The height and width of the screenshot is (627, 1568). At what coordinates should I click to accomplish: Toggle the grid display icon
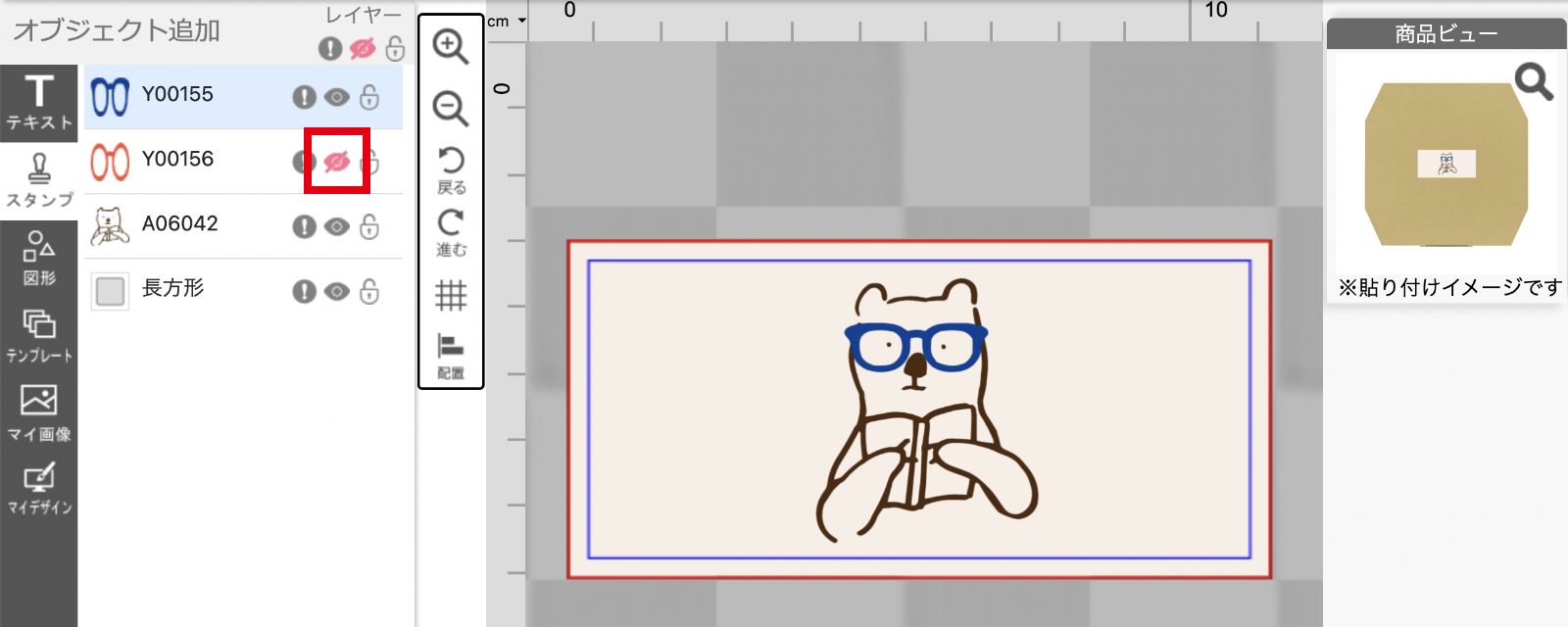(451, 295)
